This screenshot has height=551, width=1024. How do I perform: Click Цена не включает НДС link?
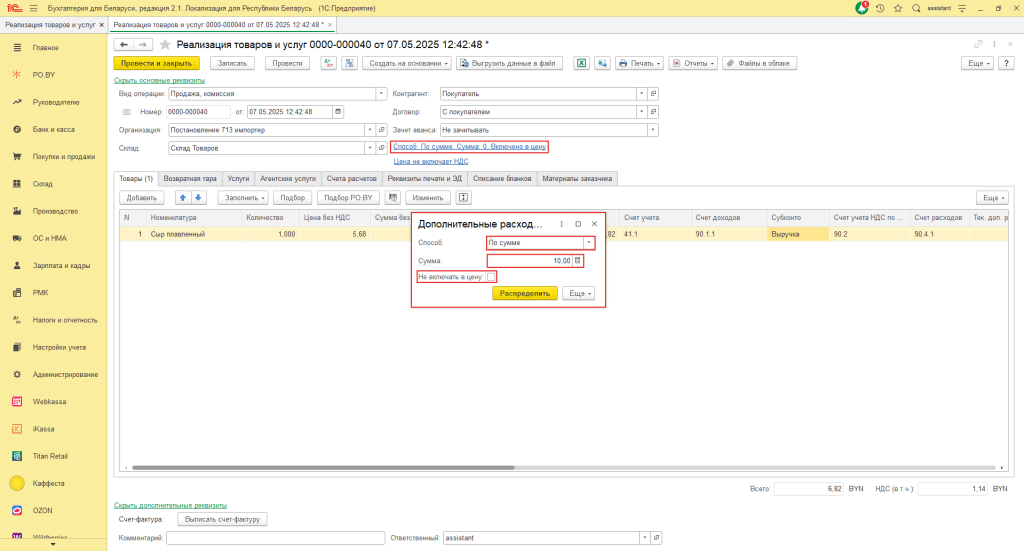[431, 161]
